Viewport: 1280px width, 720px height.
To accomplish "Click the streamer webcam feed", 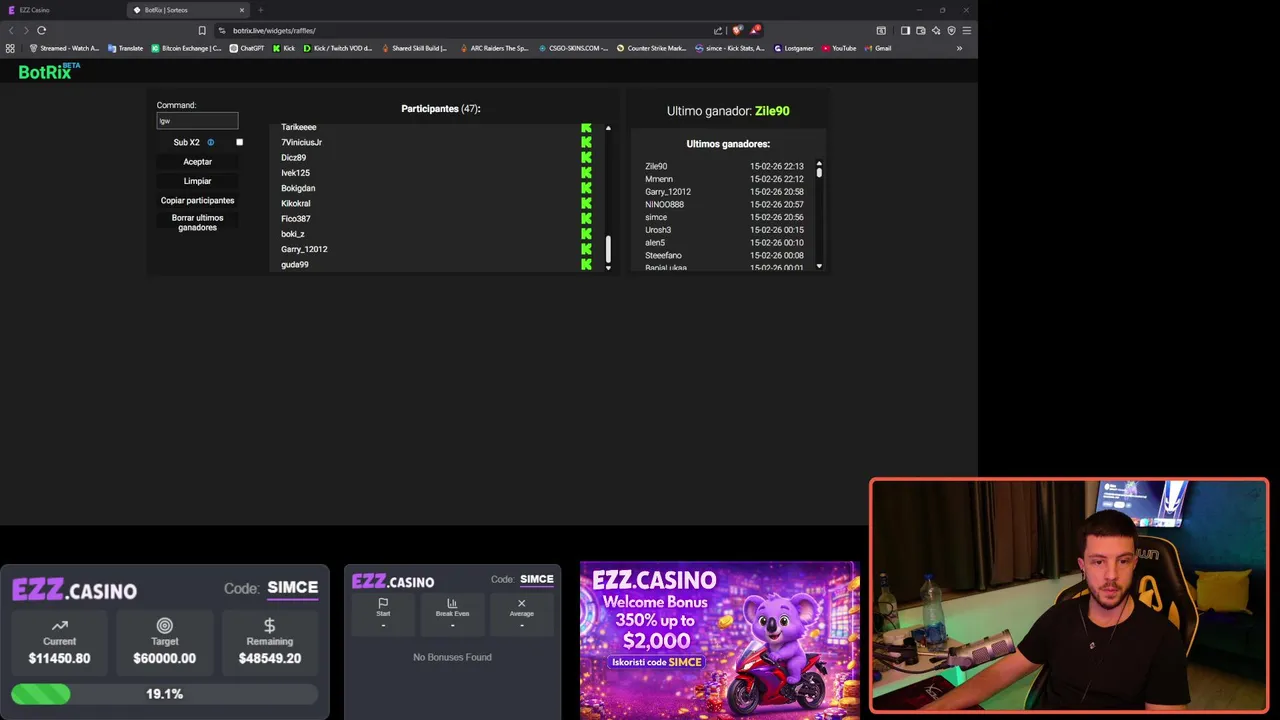I will click(1069, 596).
